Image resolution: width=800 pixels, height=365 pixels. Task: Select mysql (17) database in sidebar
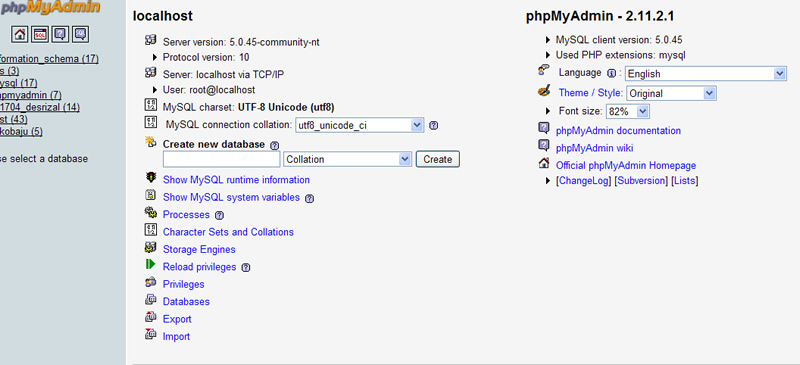[18, 83]
